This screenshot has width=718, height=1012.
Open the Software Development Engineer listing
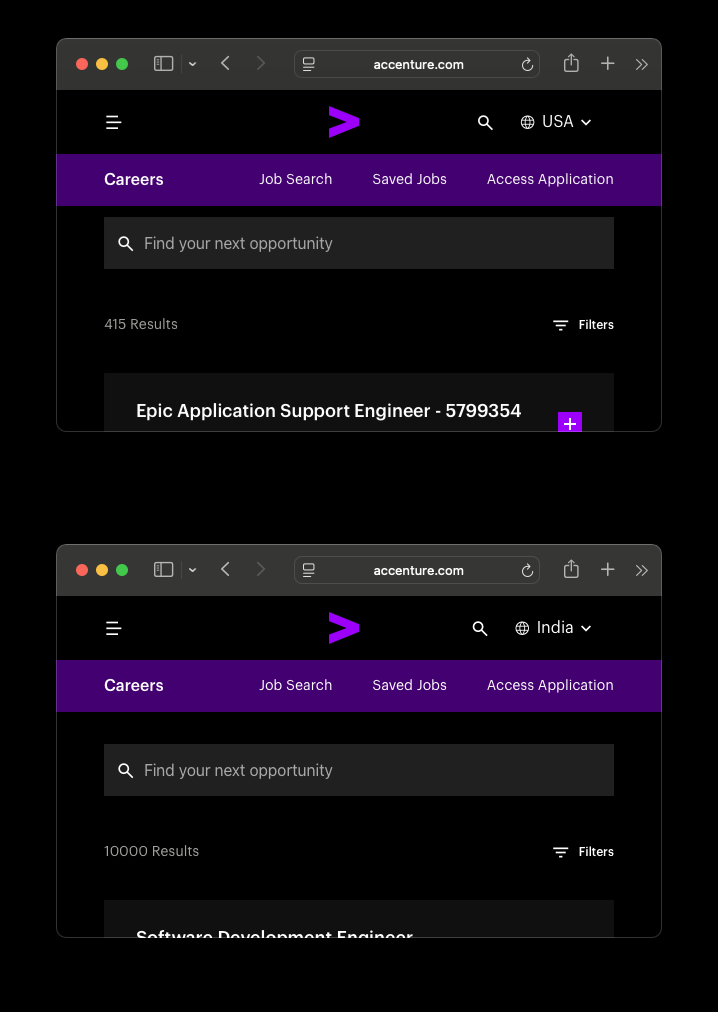click(274, 933)
